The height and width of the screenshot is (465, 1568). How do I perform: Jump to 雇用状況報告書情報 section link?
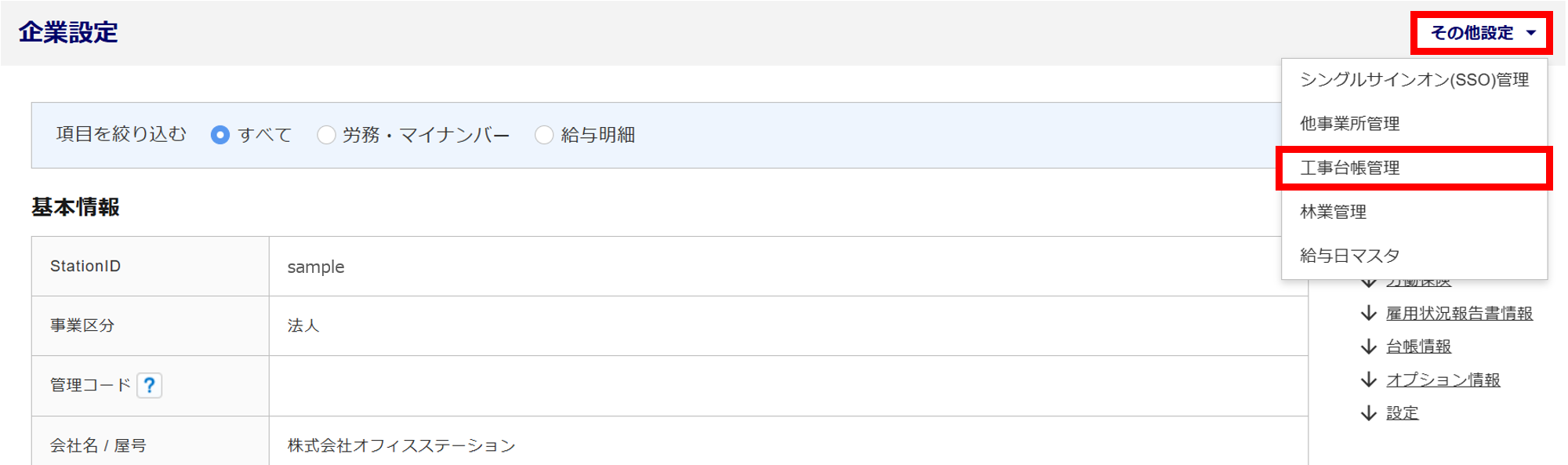coord(1459,313)
